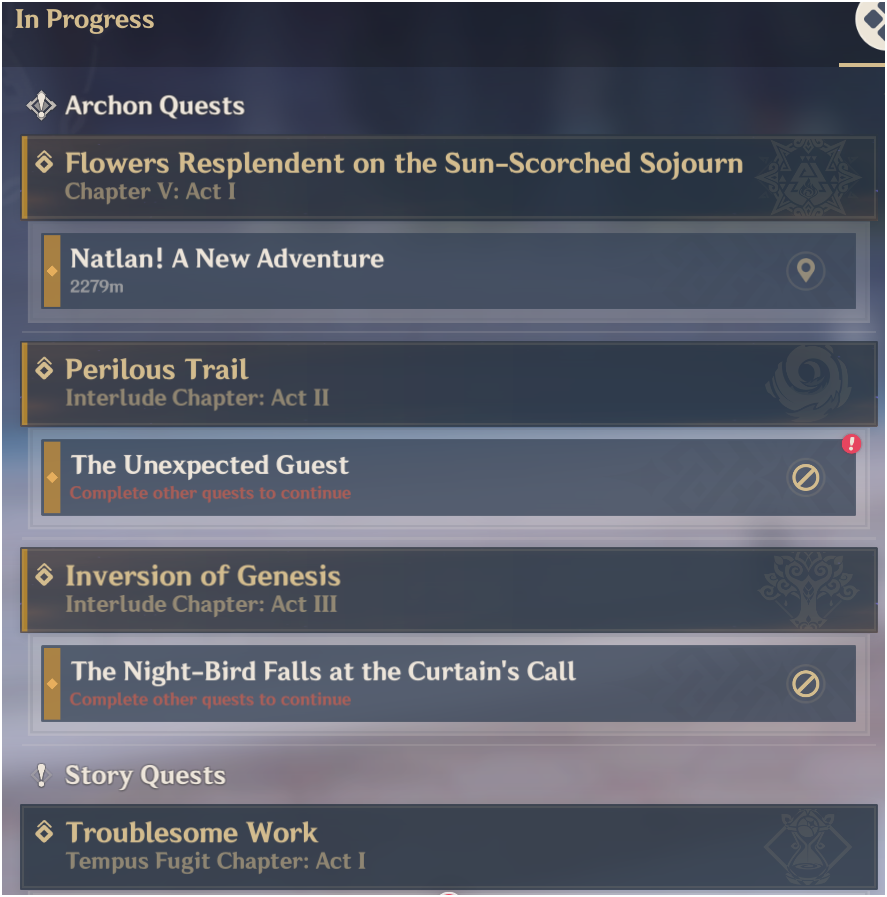
Task: Click blocked icon on Night-Bird Falls quest
Action: [x=805, y=684]
